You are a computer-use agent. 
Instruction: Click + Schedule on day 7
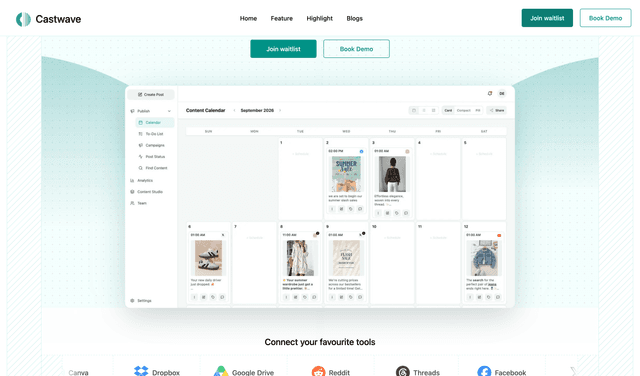tap(254, 238)
